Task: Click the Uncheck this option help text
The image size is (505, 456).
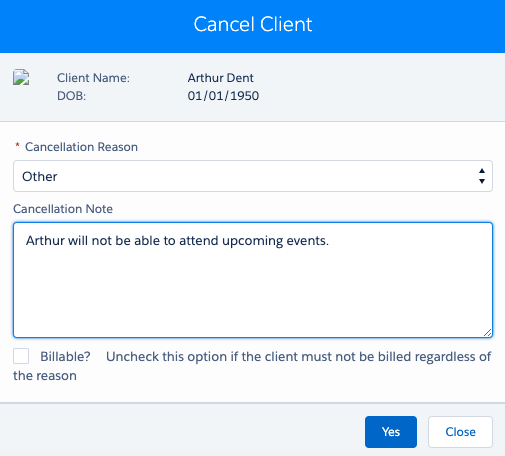Action: pos(252,366)
